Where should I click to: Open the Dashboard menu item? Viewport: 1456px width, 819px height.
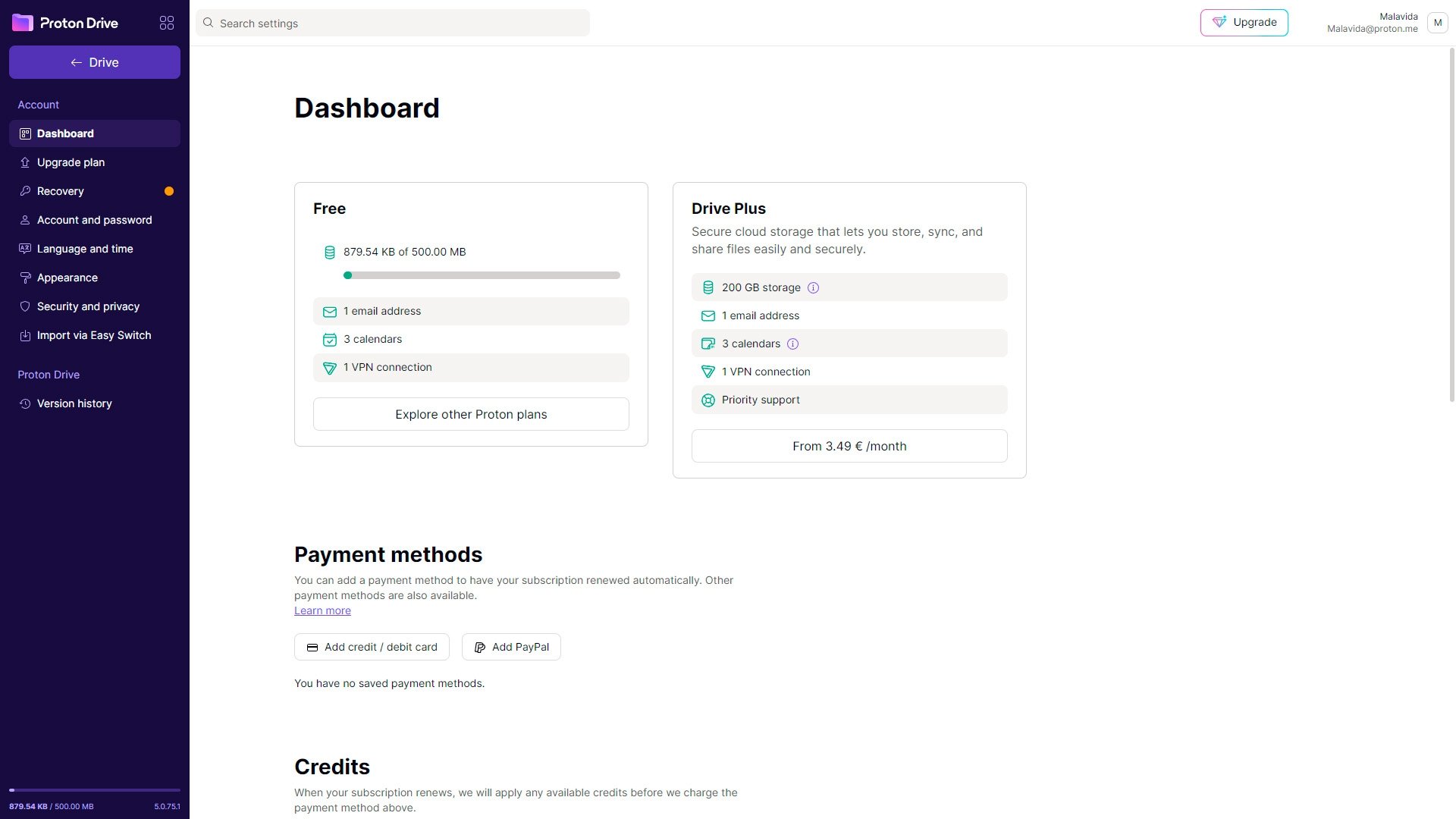95,133
